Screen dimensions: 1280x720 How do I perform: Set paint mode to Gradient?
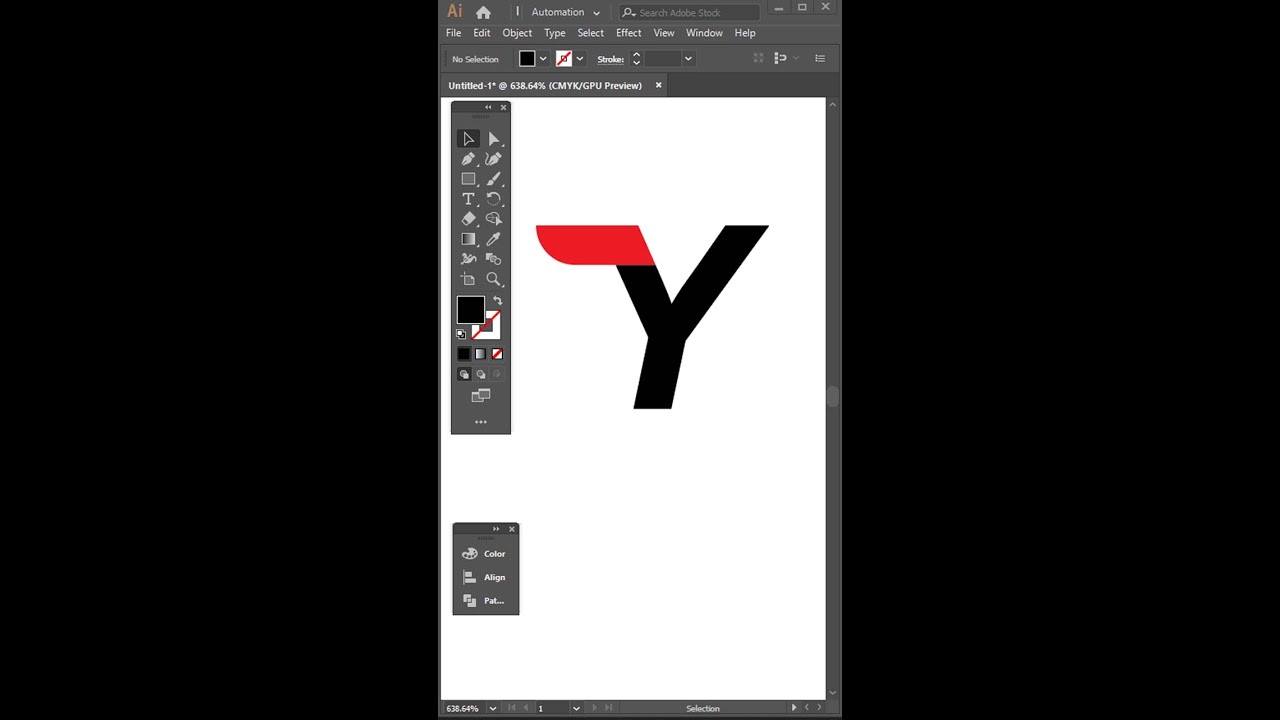pos(480,354)
